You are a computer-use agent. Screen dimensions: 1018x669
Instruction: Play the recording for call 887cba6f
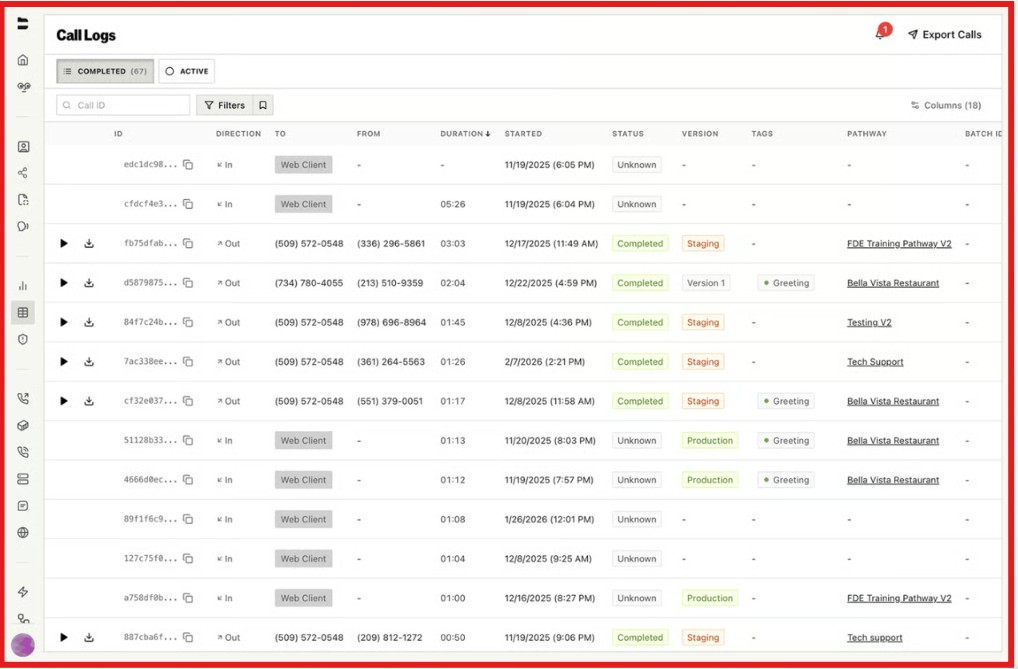tap(64, 638)
